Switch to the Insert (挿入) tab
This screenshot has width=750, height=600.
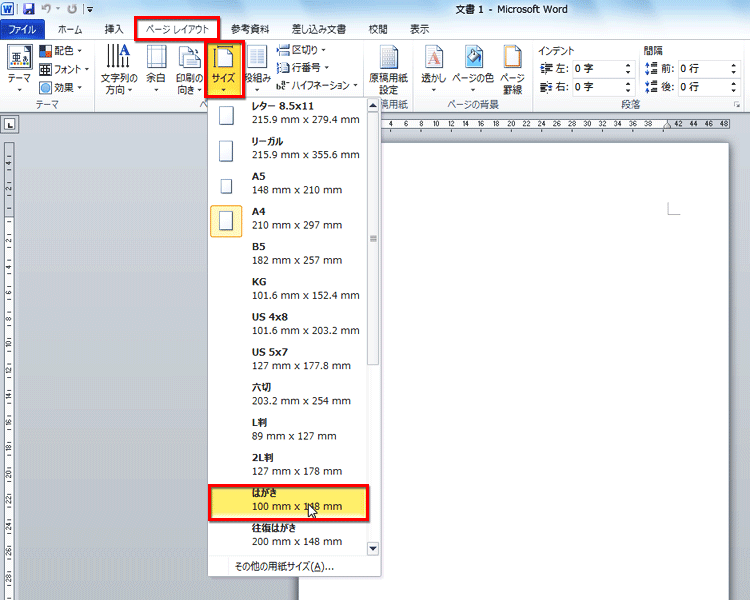(x=114, y=29)
